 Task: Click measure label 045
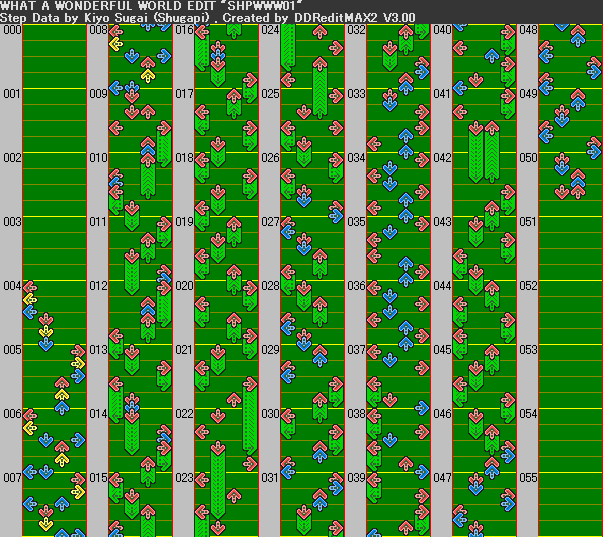(x=442, y=350)
